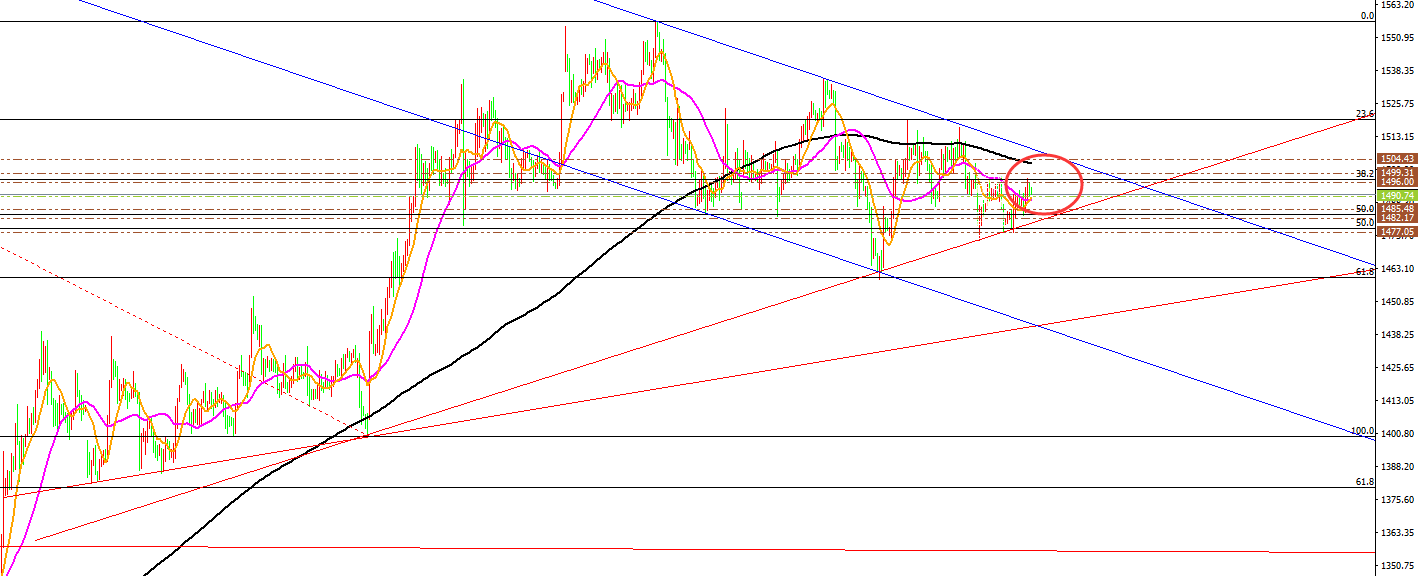Select the 1463.10 price scale value
The height and width of the screenshot is (576, 1418).
tap(1398, 269)
